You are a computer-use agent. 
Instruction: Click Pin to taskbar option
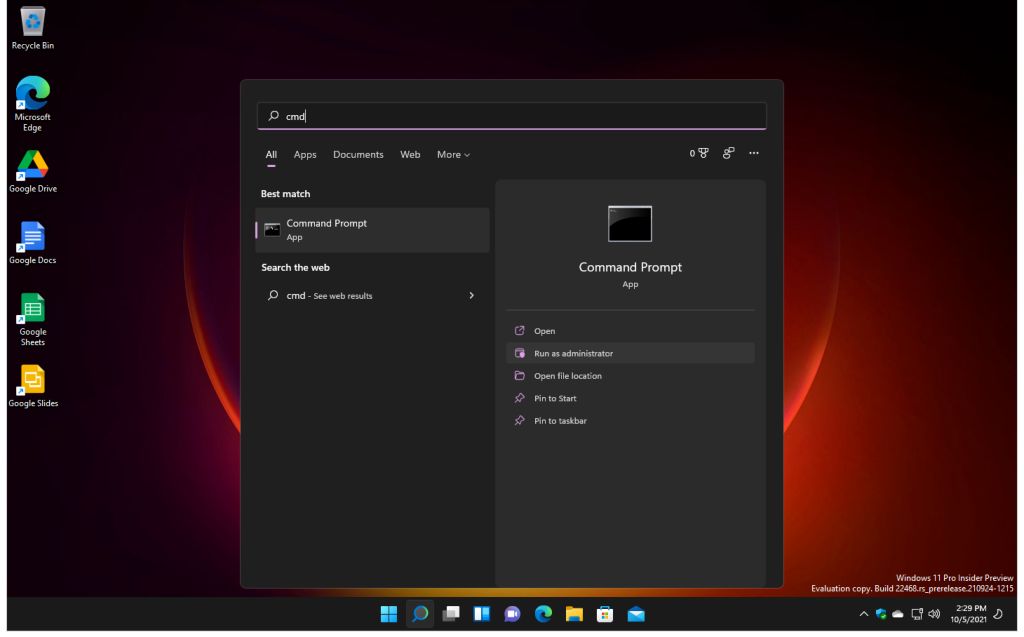click(560, 421)
